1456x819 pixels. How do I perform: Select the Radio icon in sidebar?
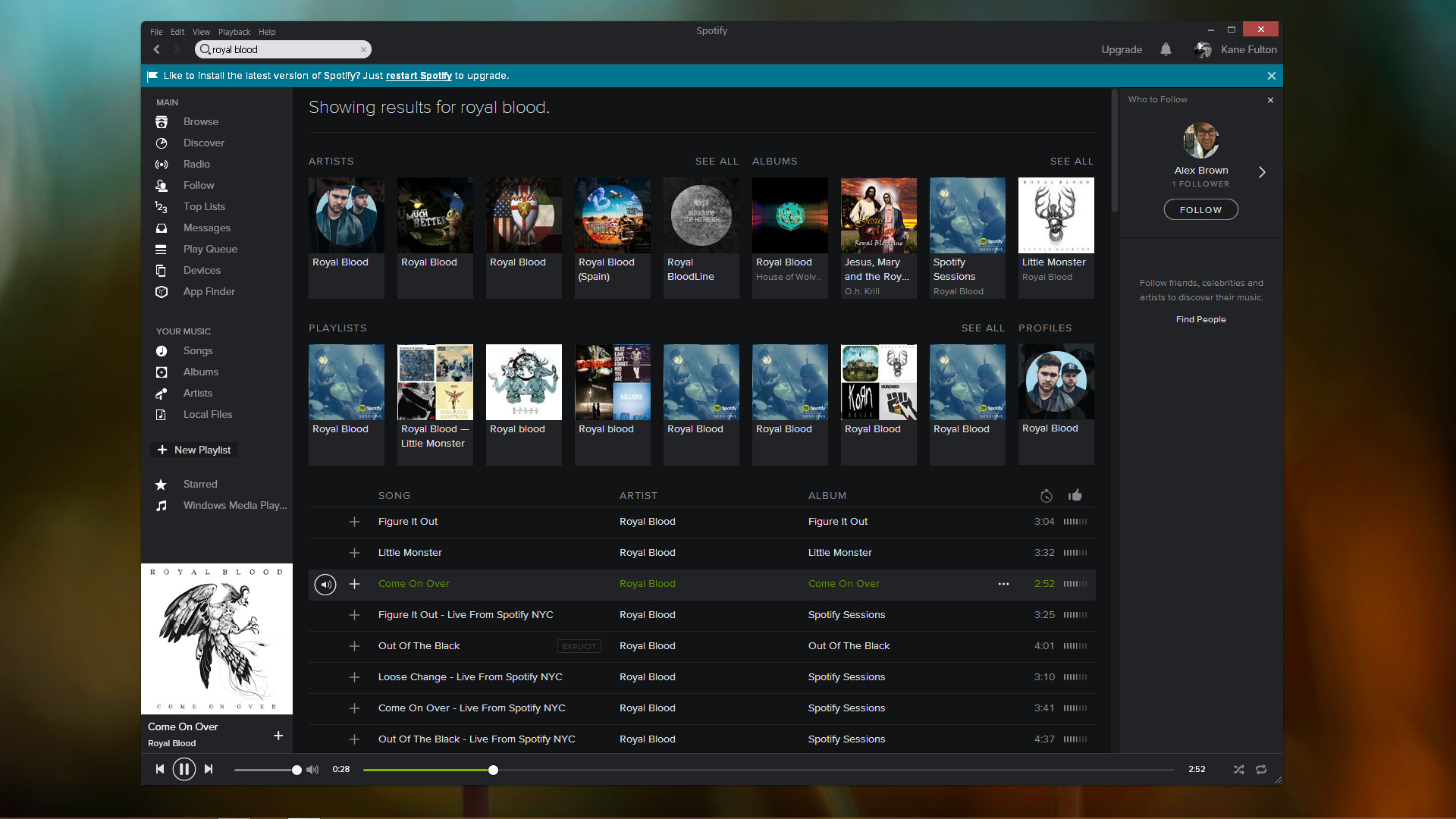coord(162,164)
